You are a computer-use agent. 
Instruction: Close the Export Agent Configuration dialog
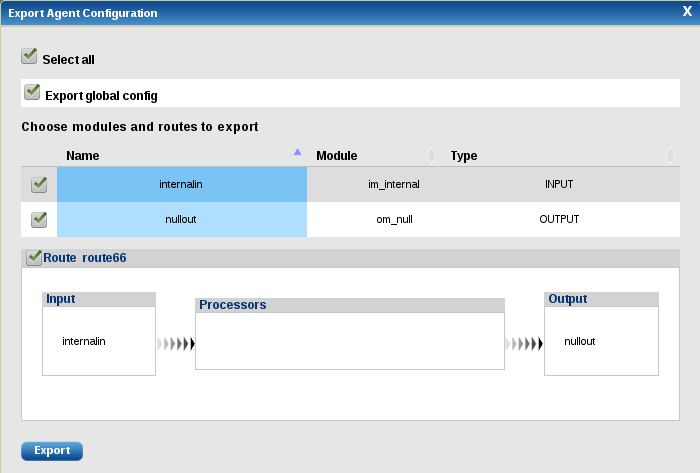coord(687,13)
